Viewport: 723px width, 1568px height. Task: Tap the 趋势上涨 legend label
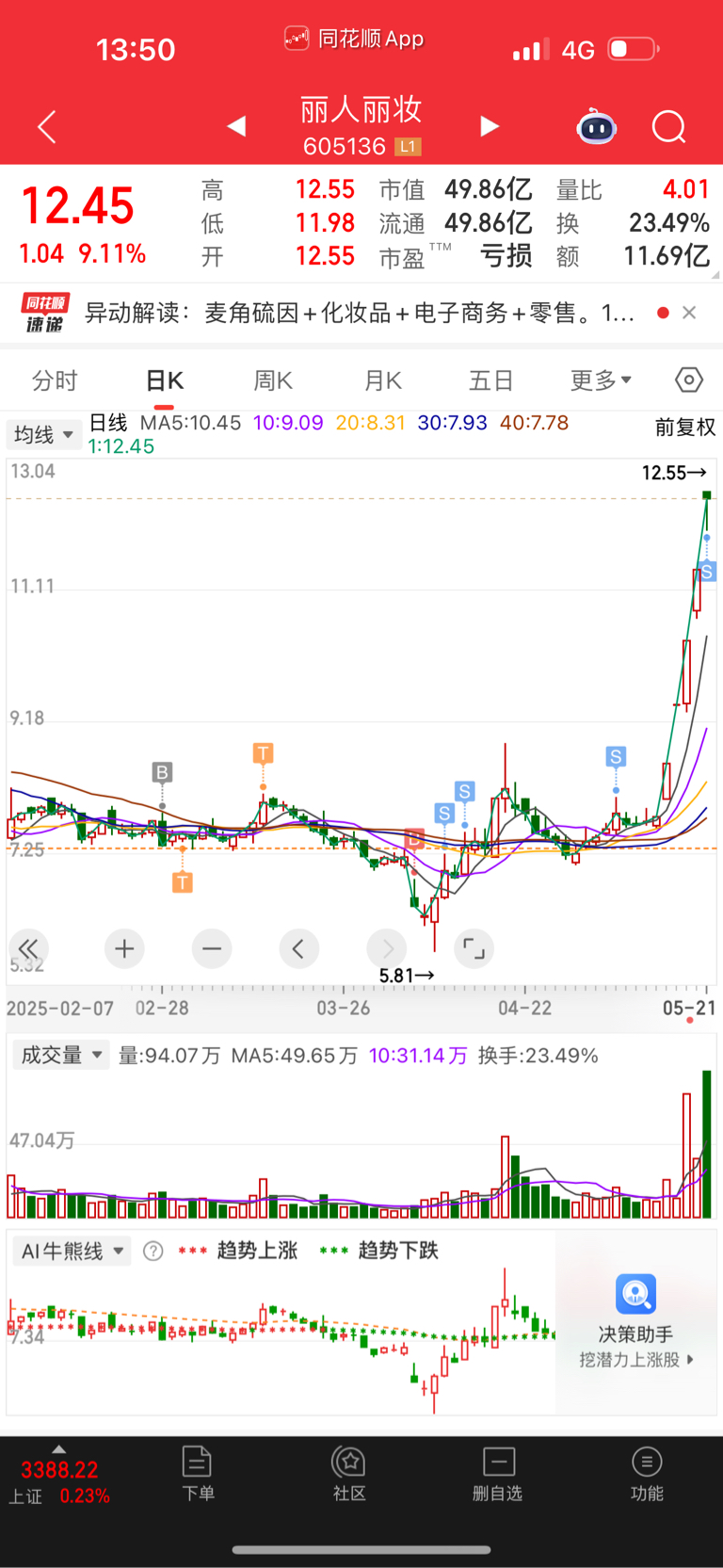click(257, 1251)
